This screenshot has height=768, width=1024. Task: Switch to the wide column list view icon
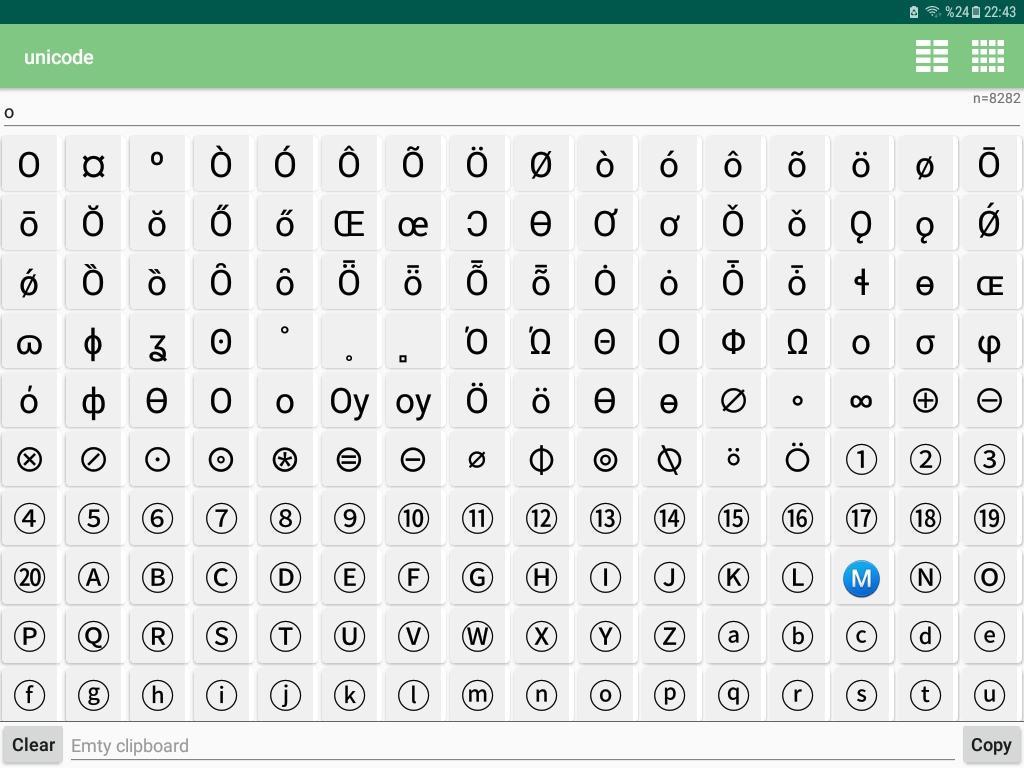(931, 57)
